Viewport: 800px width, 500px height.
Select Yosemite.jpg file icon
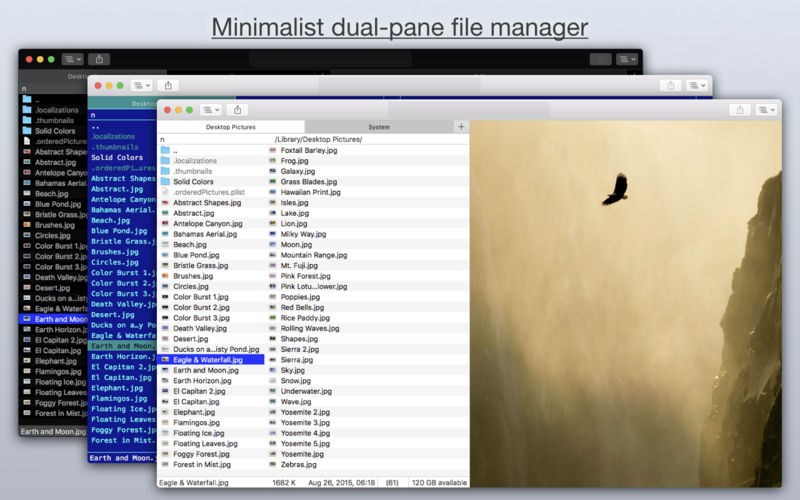tap(272, 454)
